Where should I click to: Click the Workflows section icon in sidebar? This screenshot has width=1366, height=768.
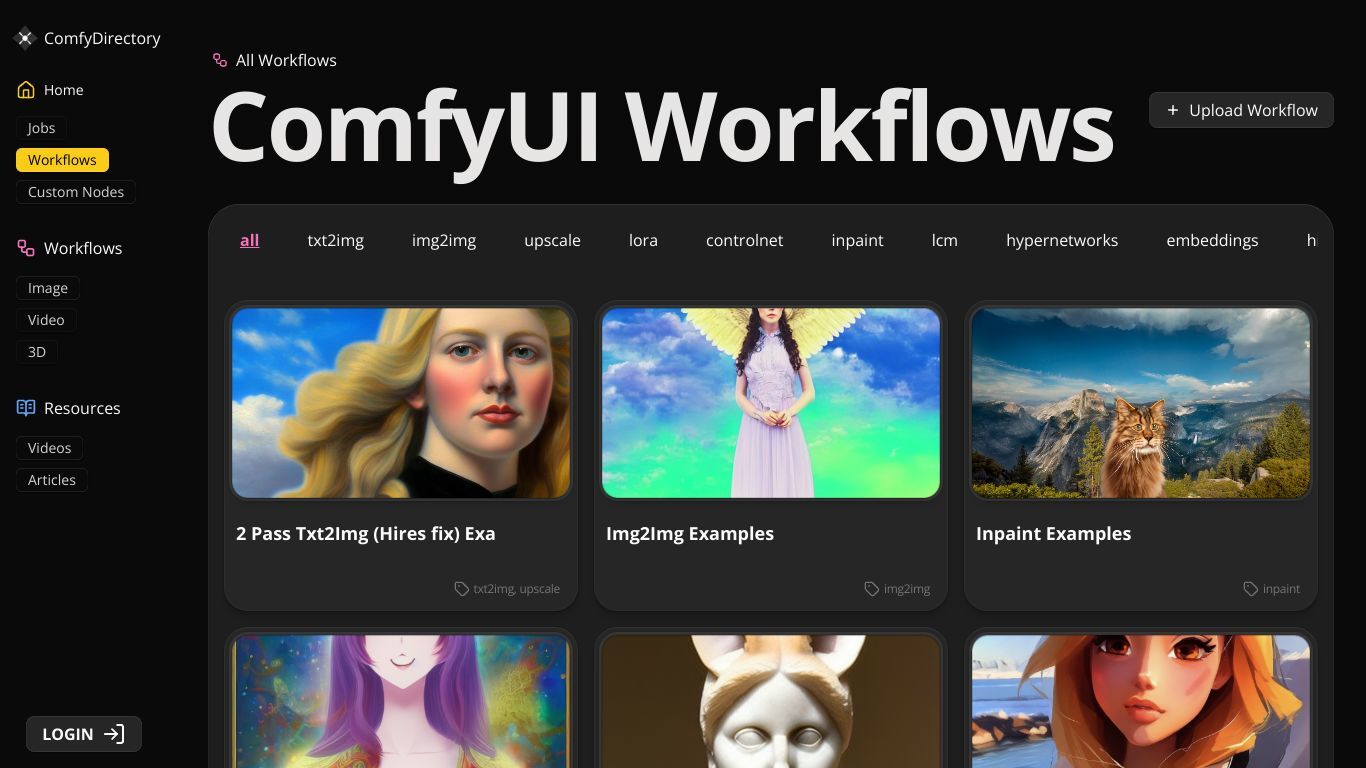click(x=26, y=248)
